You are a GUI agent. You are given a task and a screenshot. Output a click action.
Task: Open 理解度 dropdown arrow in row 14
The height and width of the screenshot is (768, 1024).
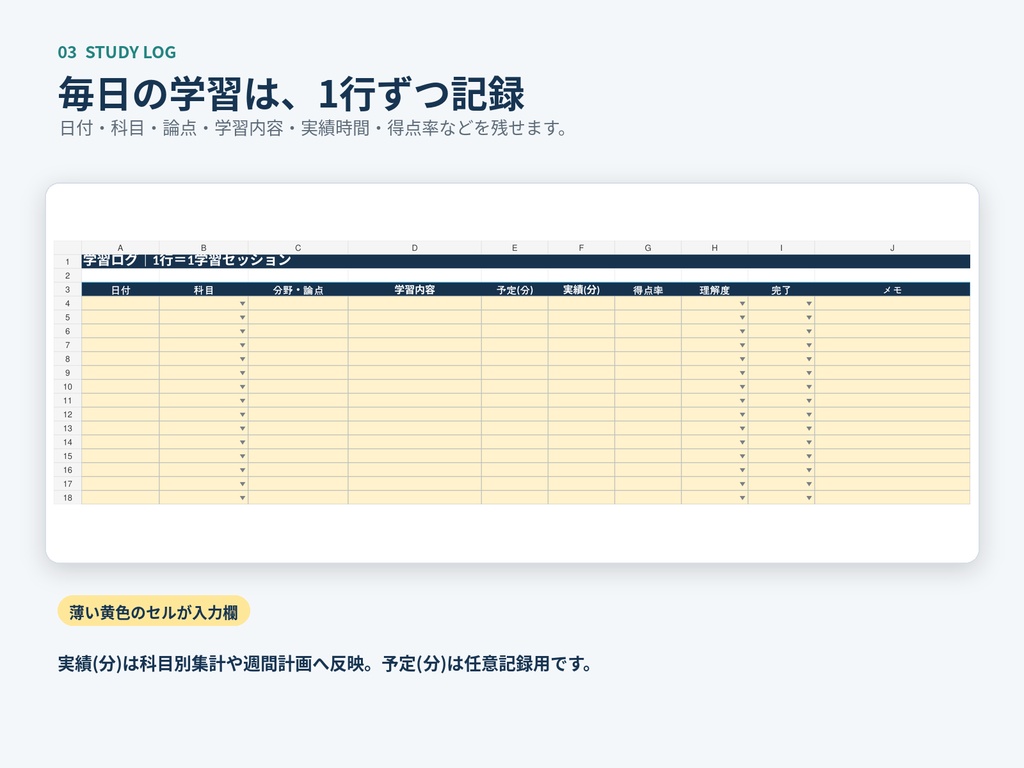[742, 442]
